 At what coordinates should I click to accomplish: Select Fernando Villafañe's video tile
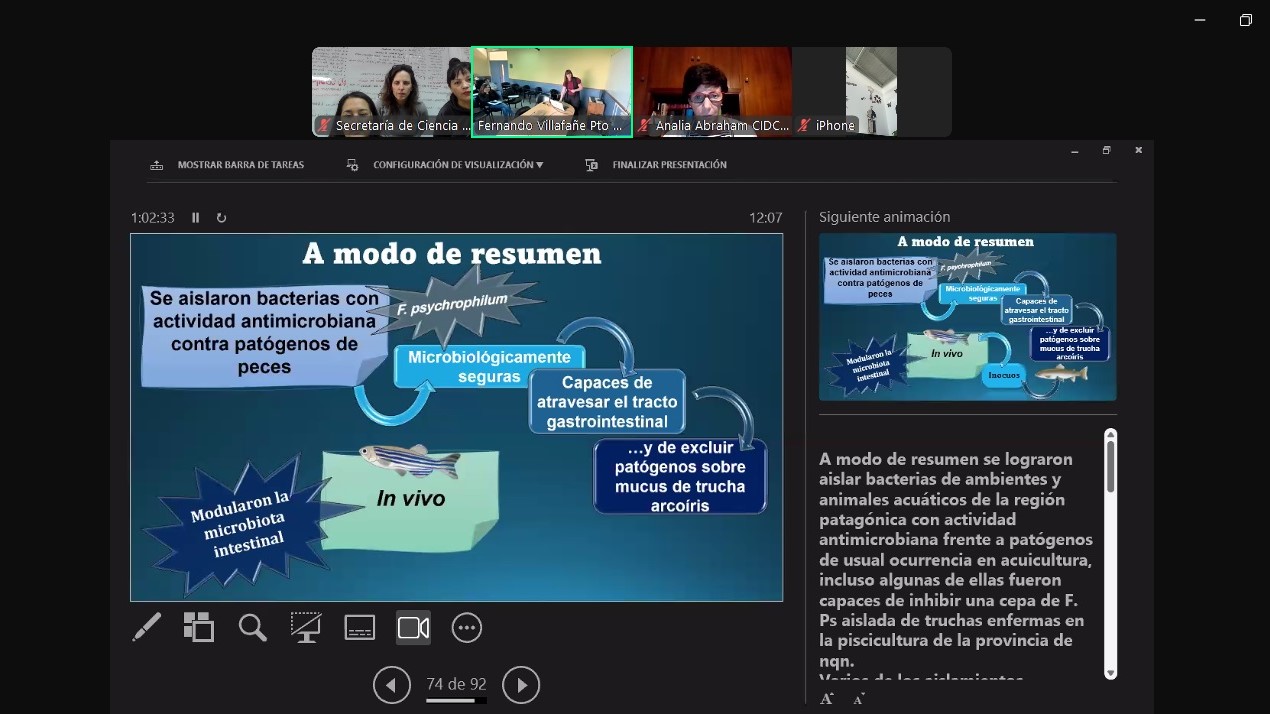pos(551,91)
